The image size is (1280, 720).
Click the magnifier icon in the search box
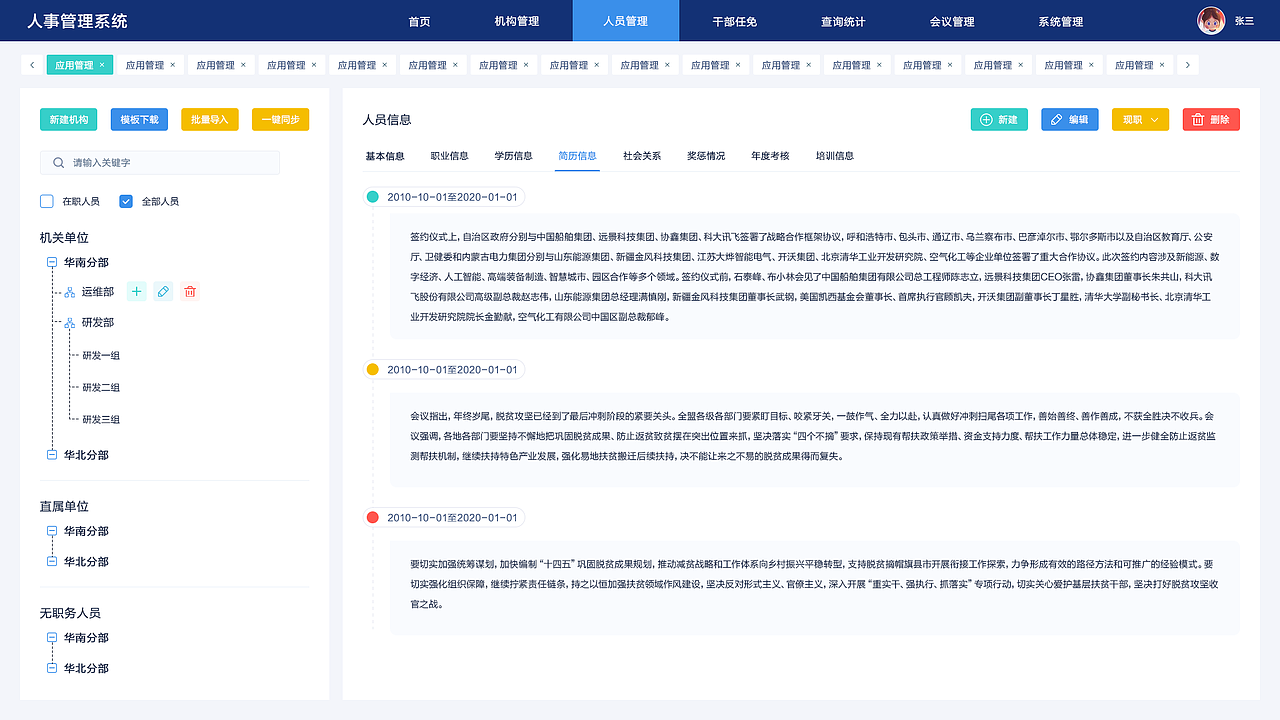point(58,162)
